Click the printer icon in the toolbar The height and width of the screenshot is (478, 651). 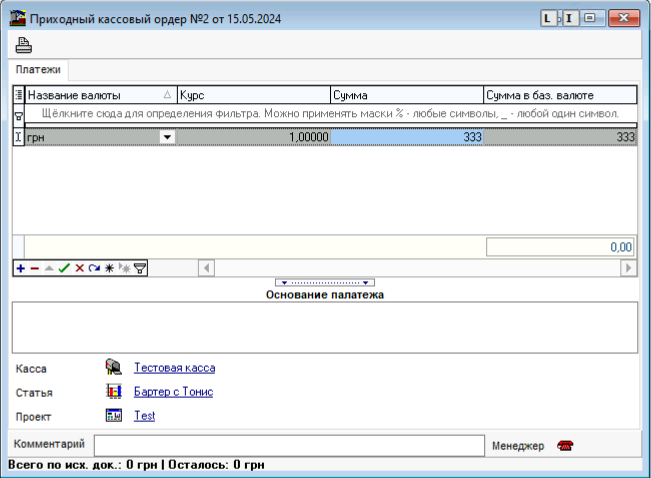pos(23,44)
